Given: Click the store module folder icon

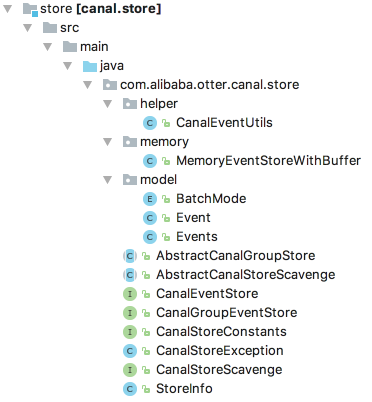Looking at the screenshot, I should tap(30, 9).
